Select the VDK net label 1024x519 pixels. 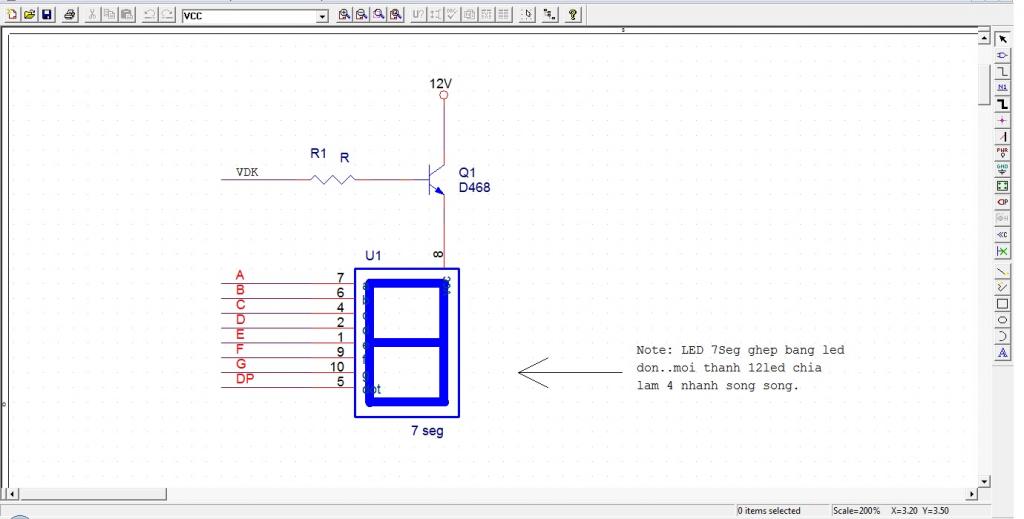[x=247, y=172]
